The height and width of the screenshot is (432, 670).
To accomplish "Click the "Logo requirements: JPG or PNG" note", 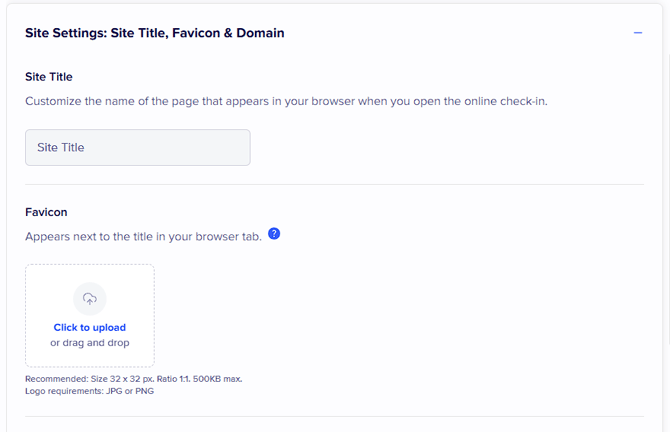I will tap(90, 391).
